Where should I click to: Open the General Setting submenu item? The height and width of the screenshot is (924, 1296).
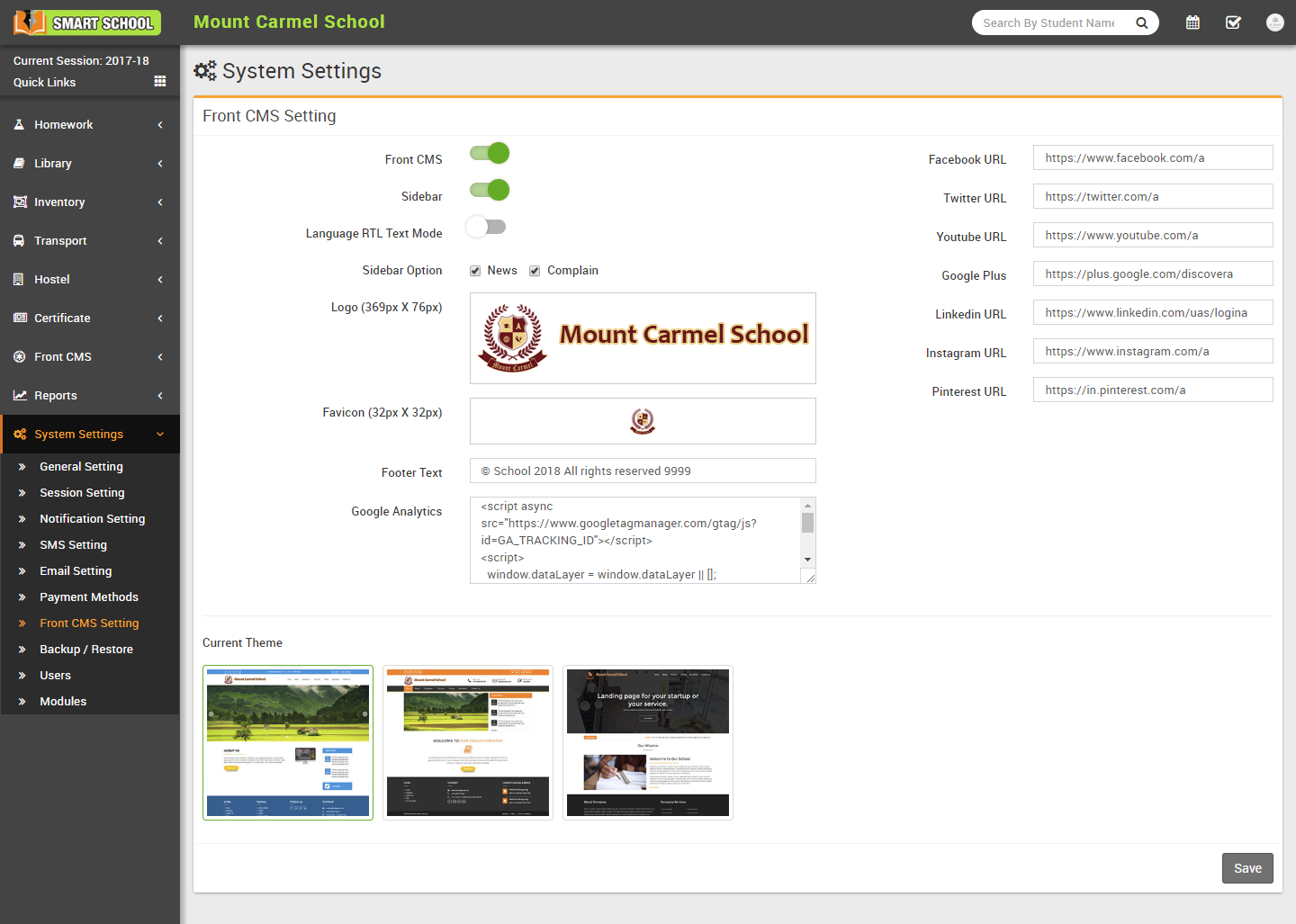click(81, 467)
